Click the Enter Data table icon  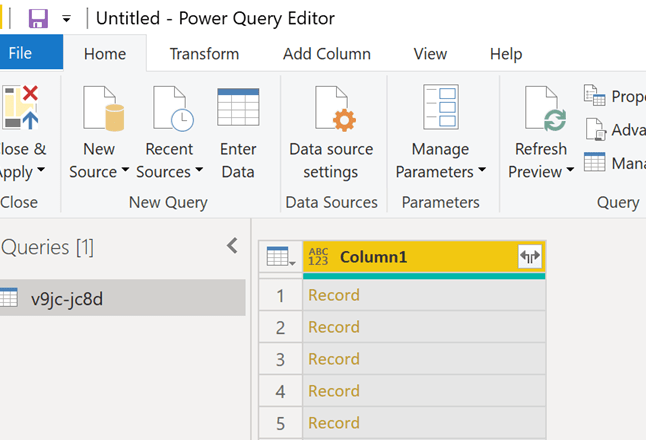tap(238, 108)
